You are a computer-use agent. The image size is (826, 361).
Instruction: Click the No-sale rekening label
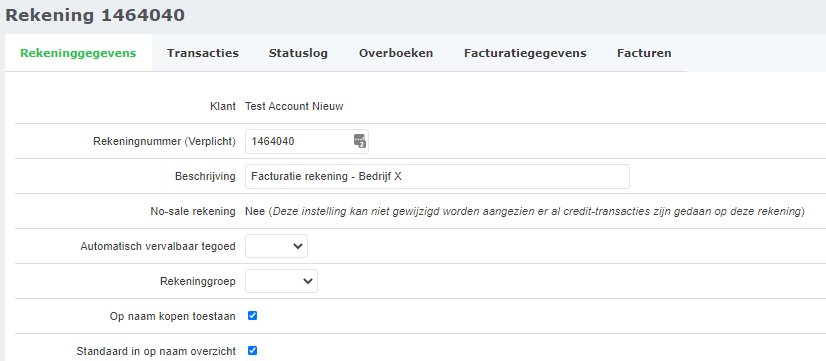tap(193, 211)
